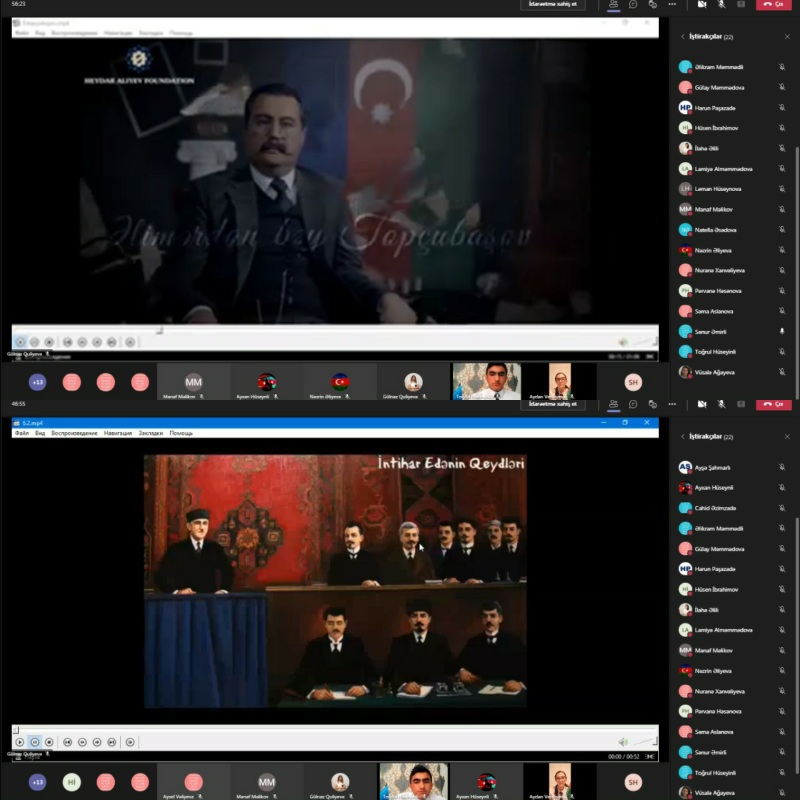Screen dimensions: 800x800
Task: Click İdarəetmə xahiş et in 56:23 meeting
Action: [x=553, y=4]
